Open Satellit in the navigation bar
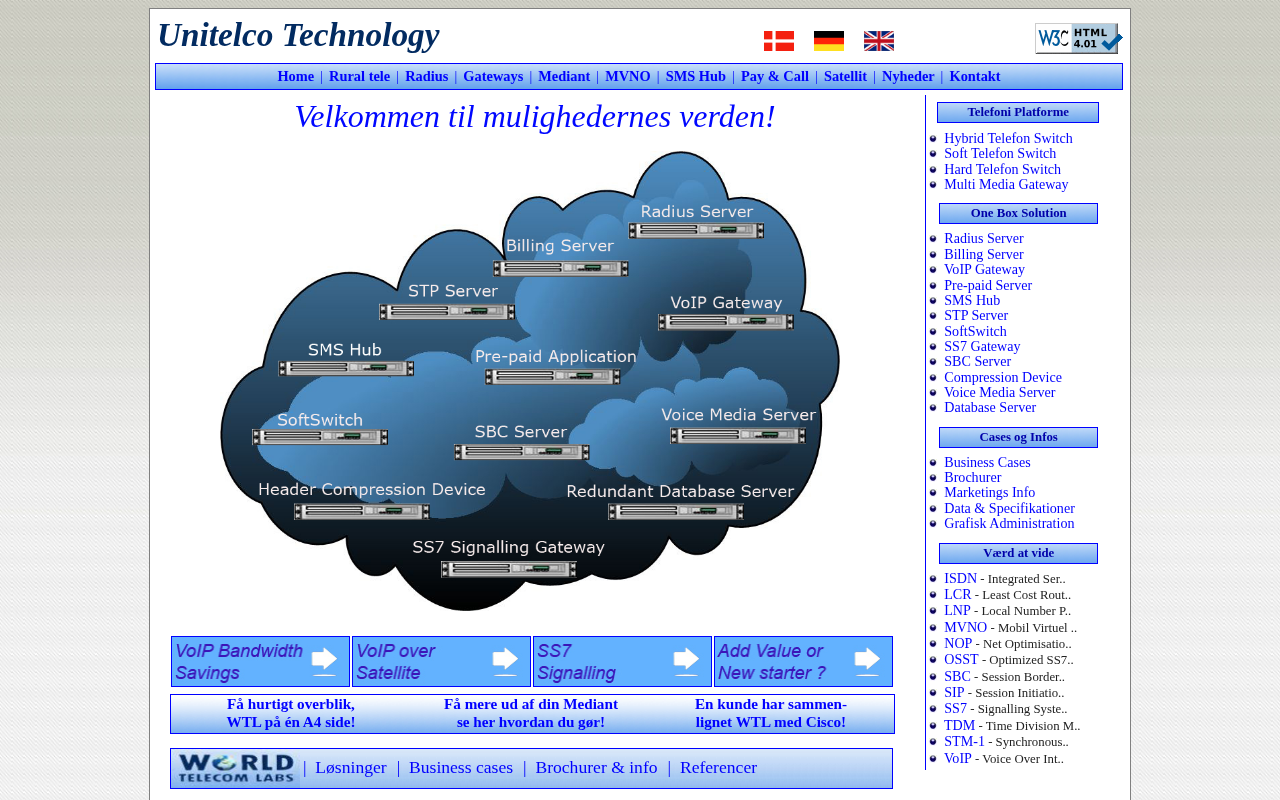Screen dimensions: 1280x800 tap(846, 77)
